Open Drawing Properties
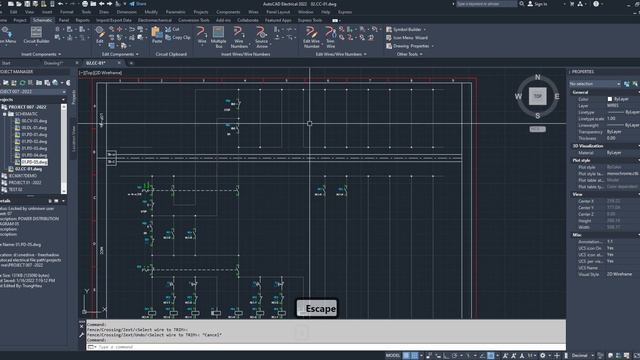The height and width of the screenshot is (360, 640). 407,46
